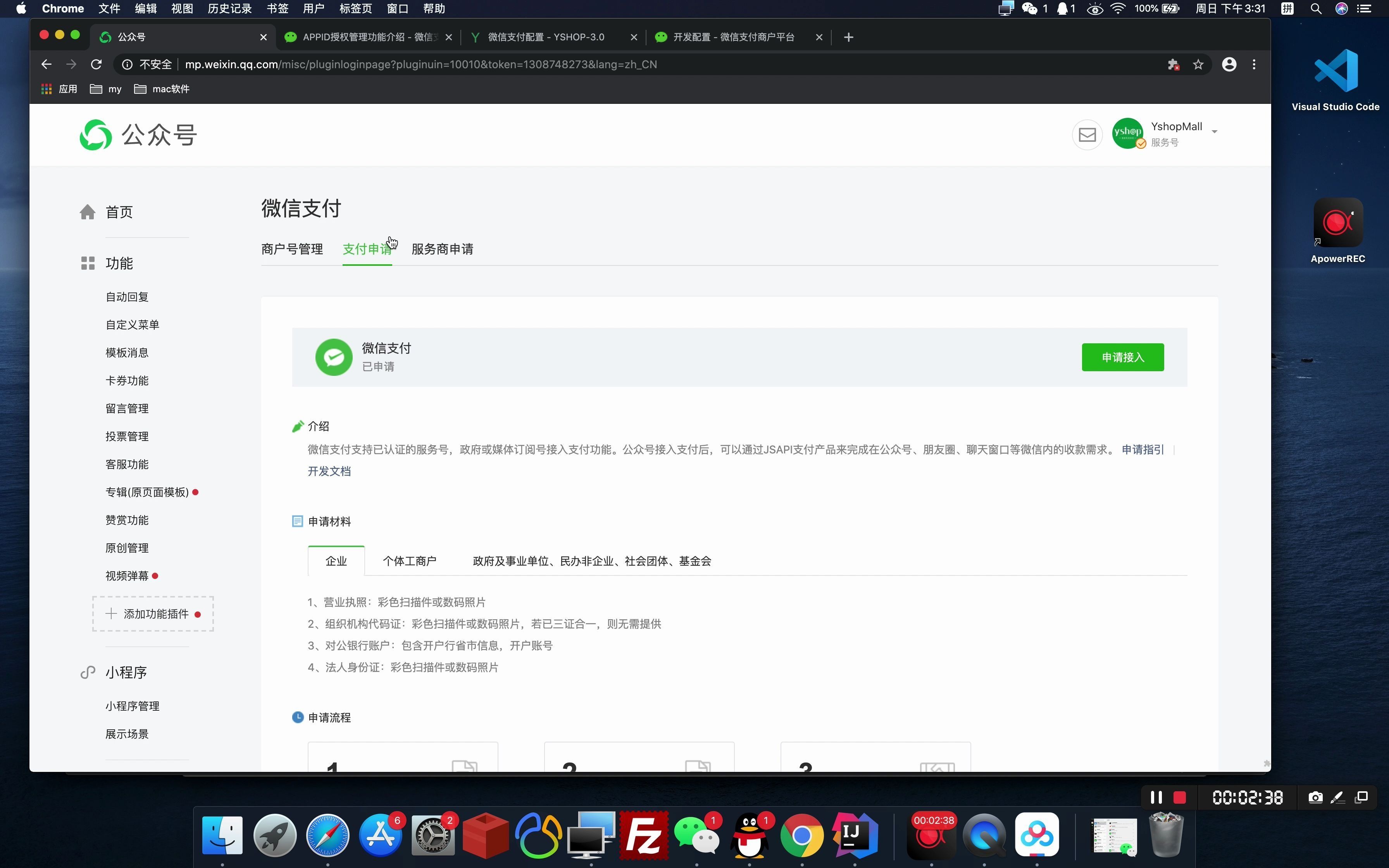Open the 申请指引 link
The image size is (1389, 868).
point(1143,449)
